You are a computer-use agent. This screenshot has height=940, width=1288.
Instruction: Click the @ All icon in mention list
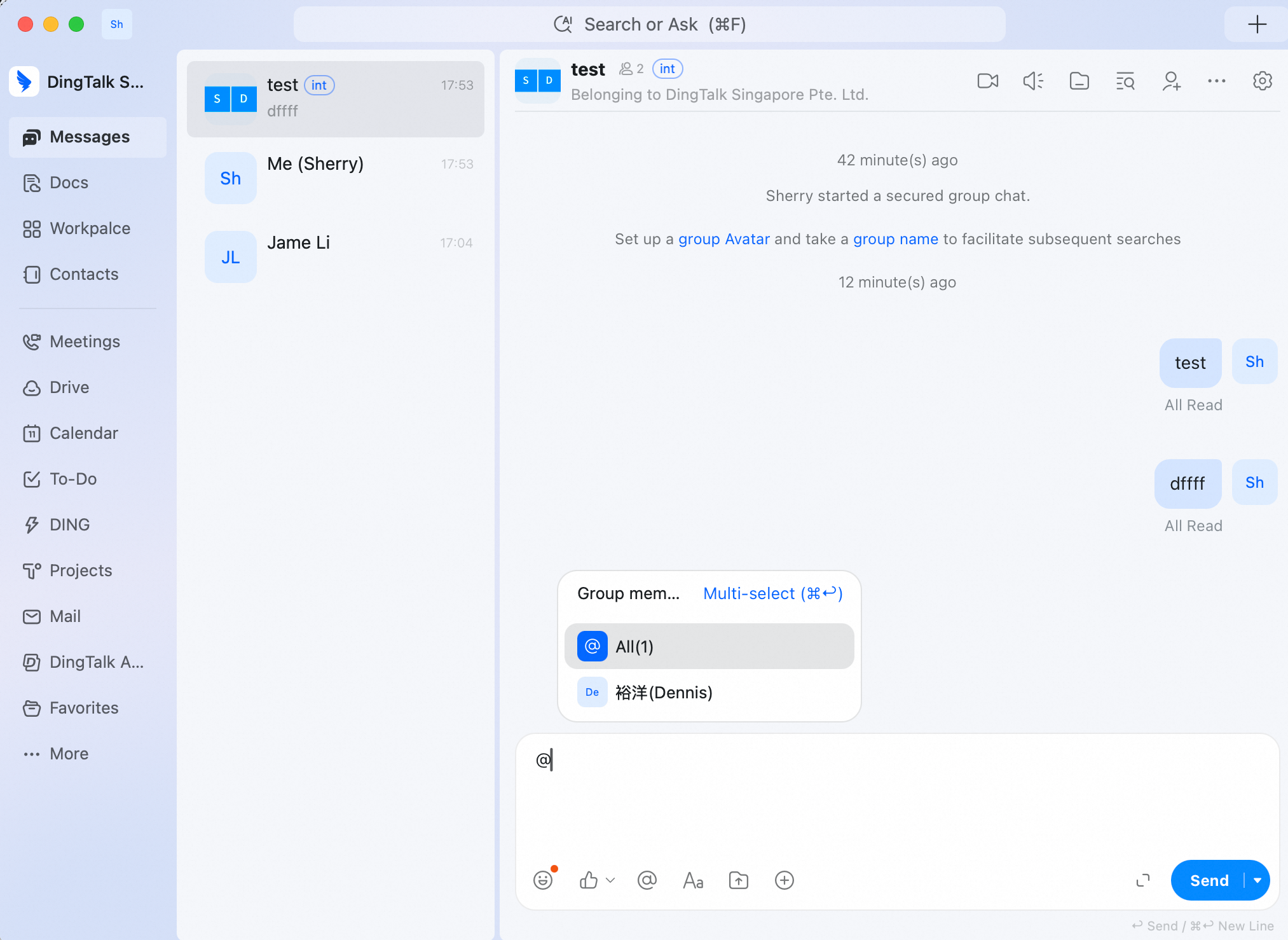(x=593, y=646)
